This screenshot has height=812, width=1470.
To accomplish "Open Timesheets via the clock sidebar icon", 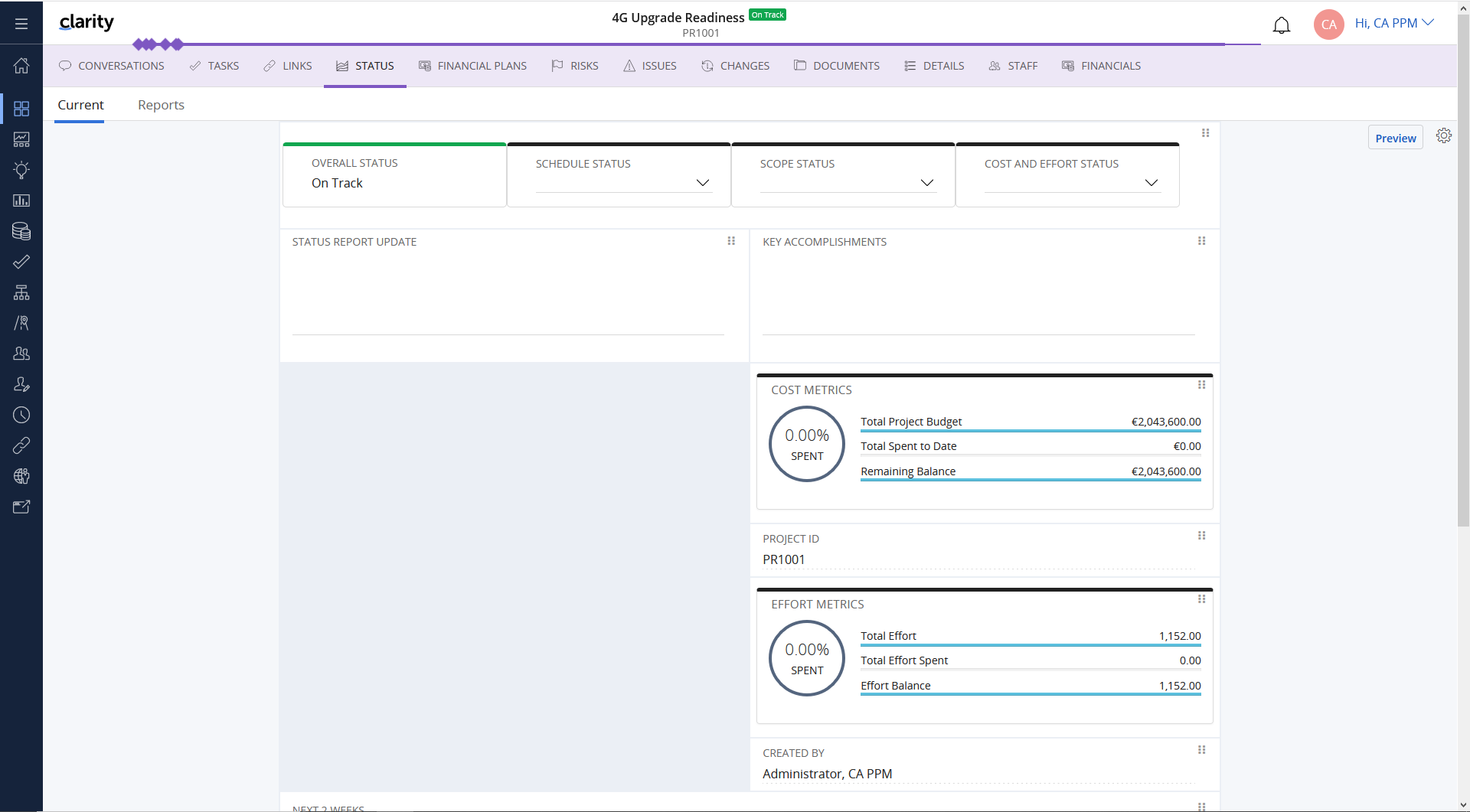I will point(21,415).
